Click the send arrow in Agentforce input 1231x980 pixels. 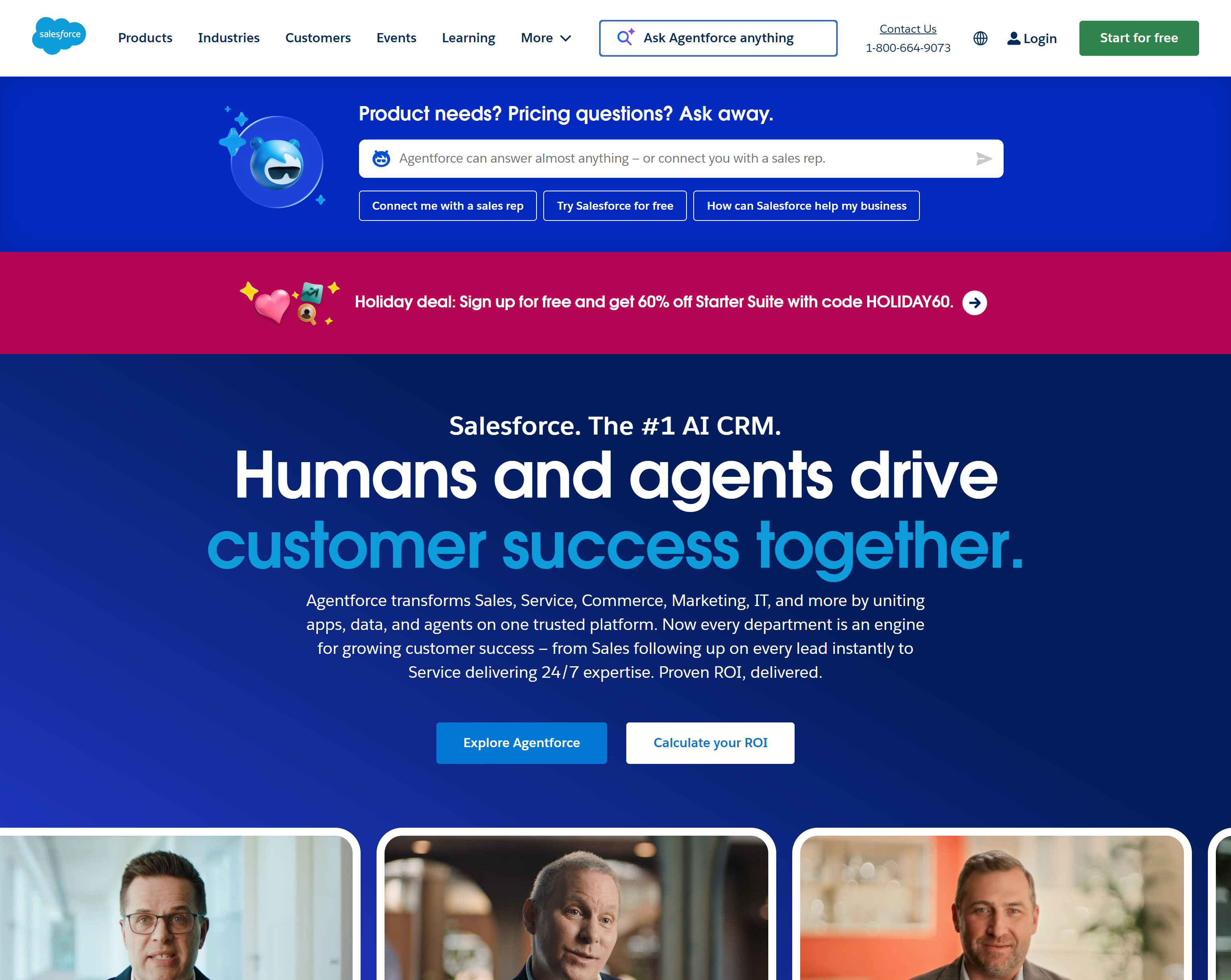click(x=983, y=159)
